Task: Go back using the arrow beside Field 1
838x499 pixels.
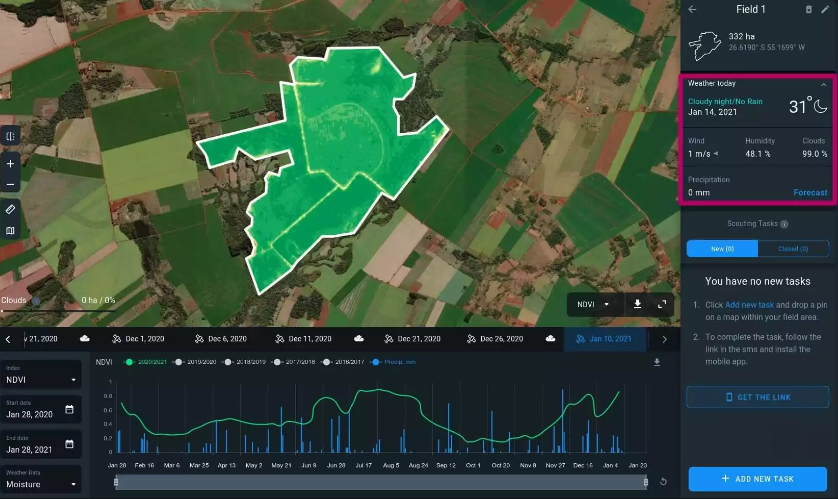Action: pos(692,9)
